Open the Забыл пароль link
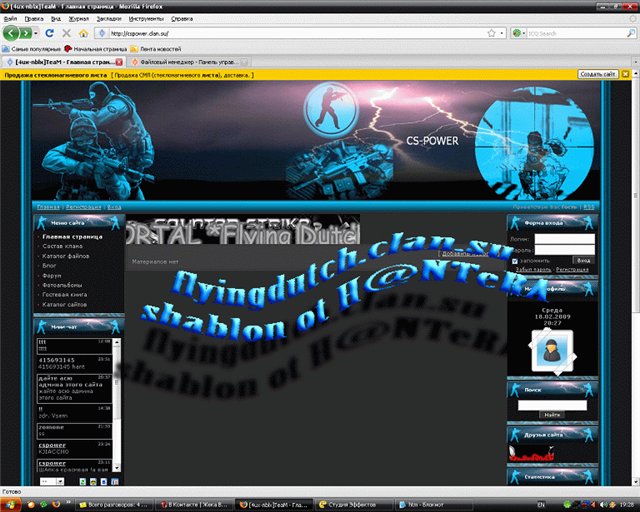 coord(533,269)
